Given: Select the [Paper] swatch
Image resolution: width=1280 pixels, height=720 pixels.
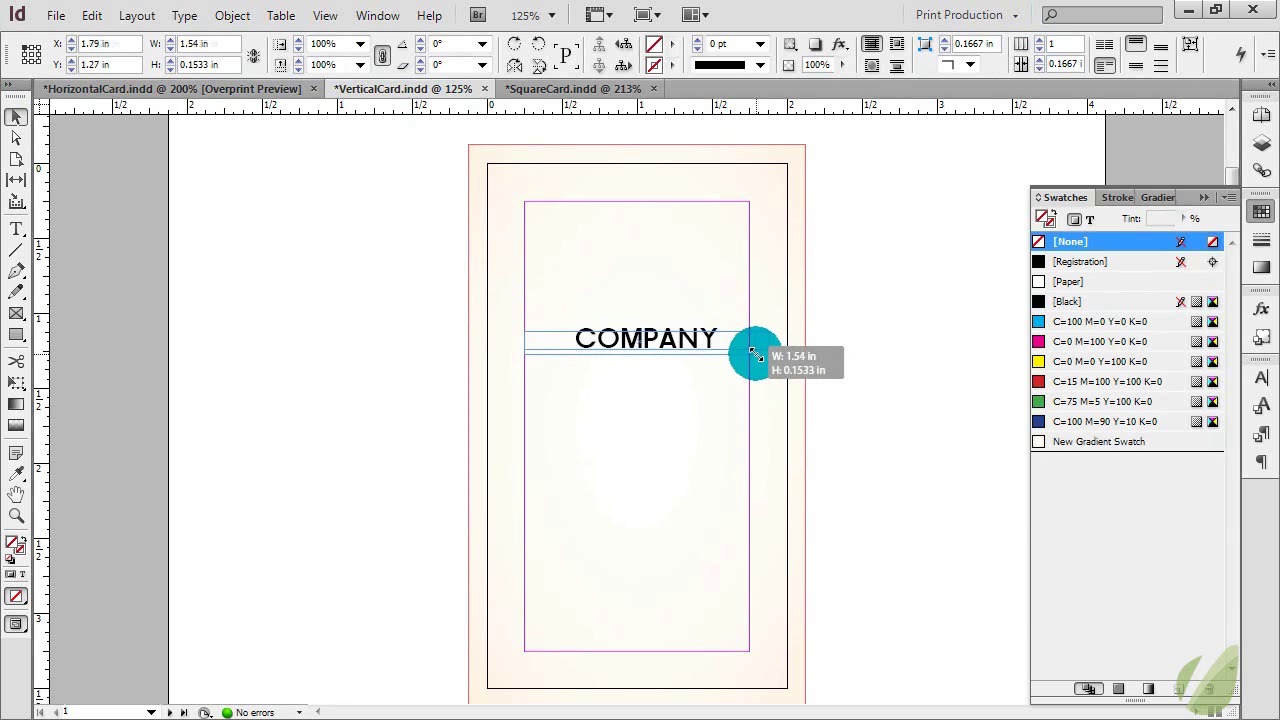Looking at the screenshot, I should (x=1127, y=282).
